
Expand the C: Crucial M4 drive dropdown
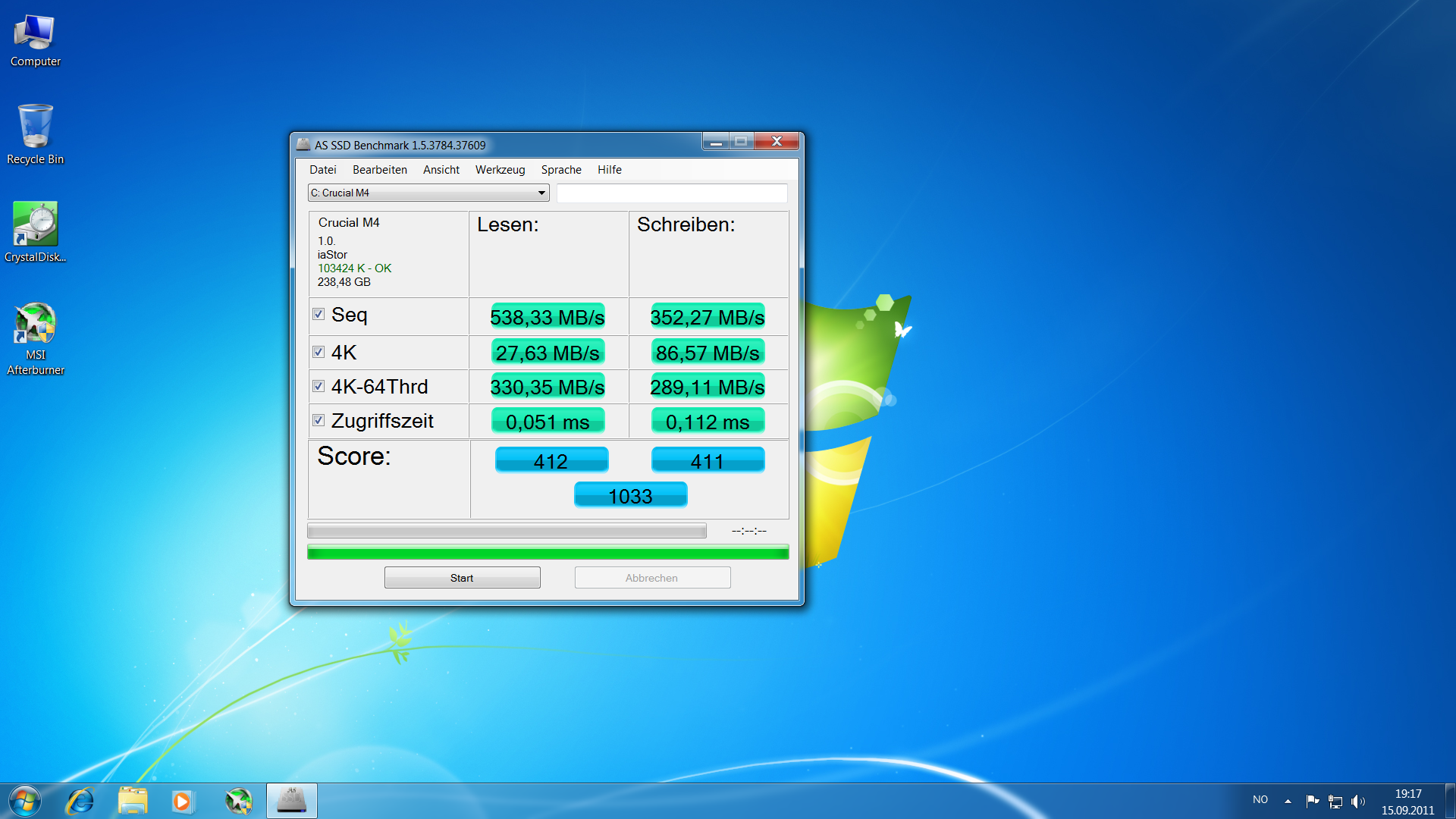428,193
